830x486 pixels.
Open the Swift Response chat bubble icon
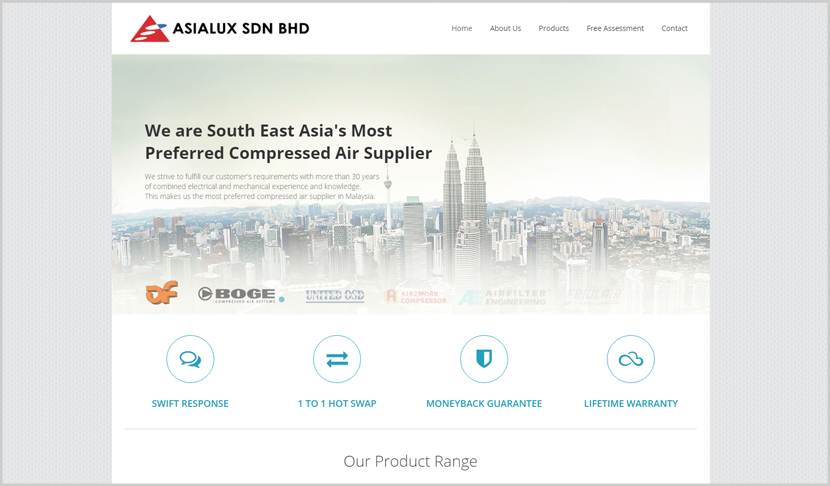pos(190,359)
